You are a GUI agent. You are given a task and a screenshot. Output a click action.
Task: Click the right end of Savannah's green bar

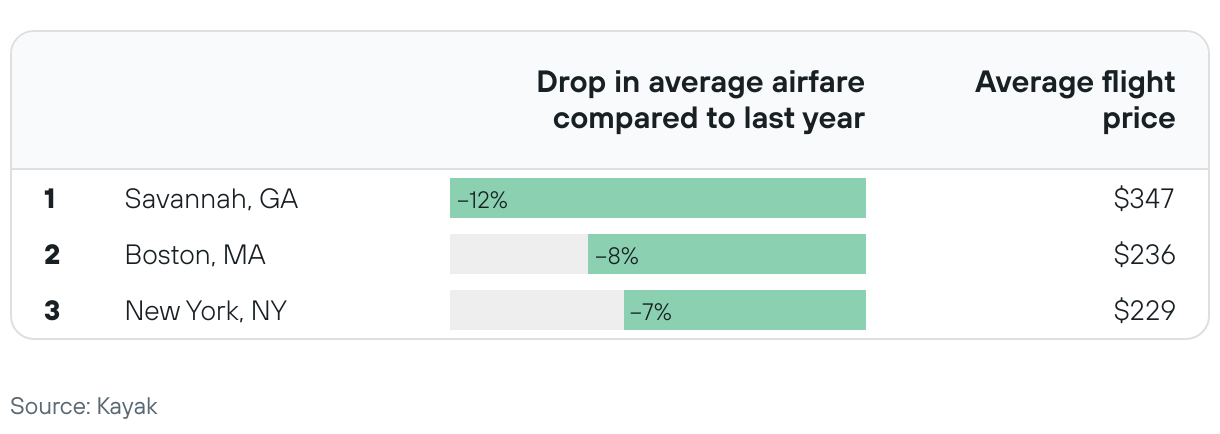(x=858, y=199)
